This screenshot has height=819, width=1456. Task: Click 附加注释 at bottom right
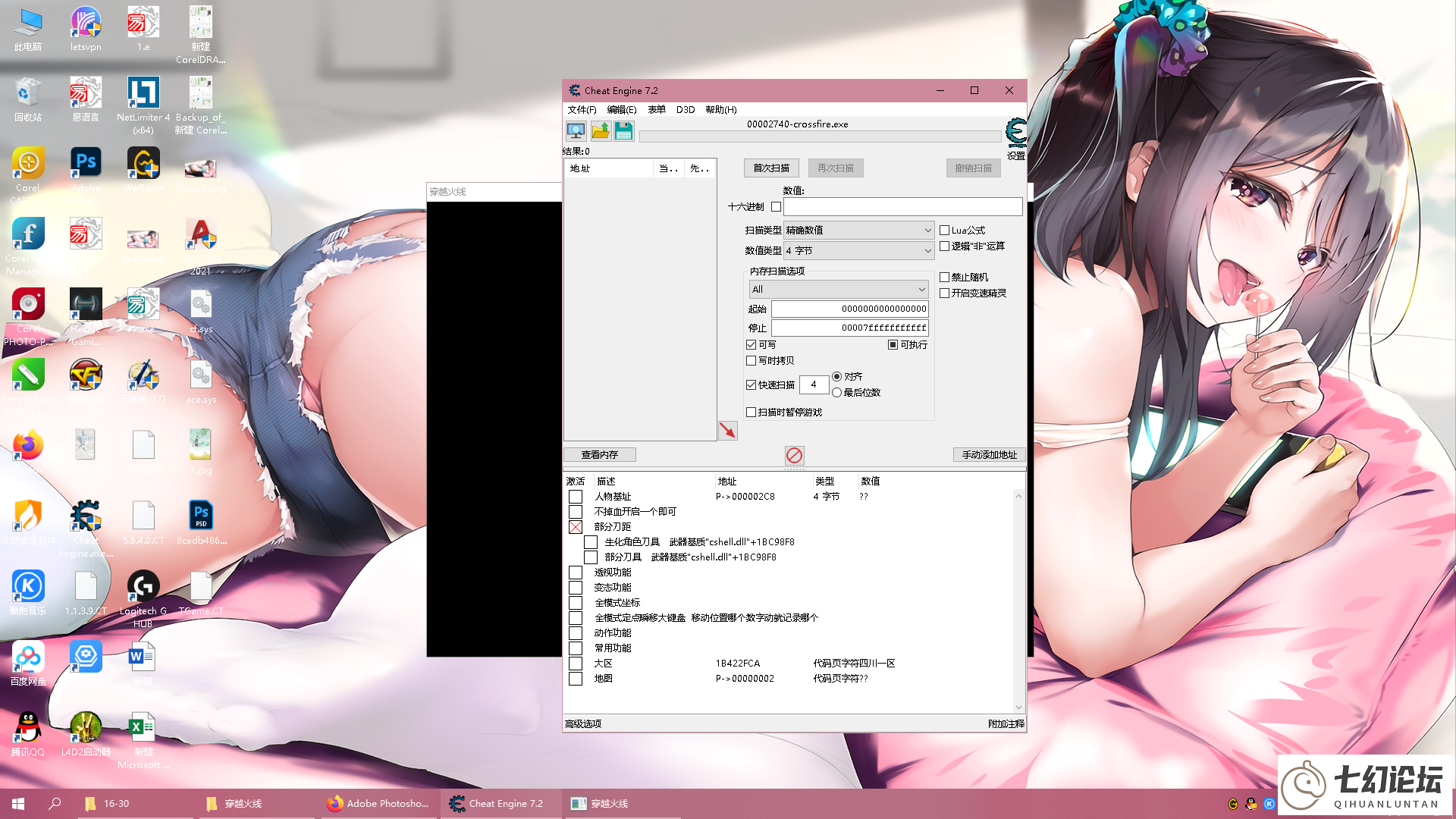click(1006, 723)
